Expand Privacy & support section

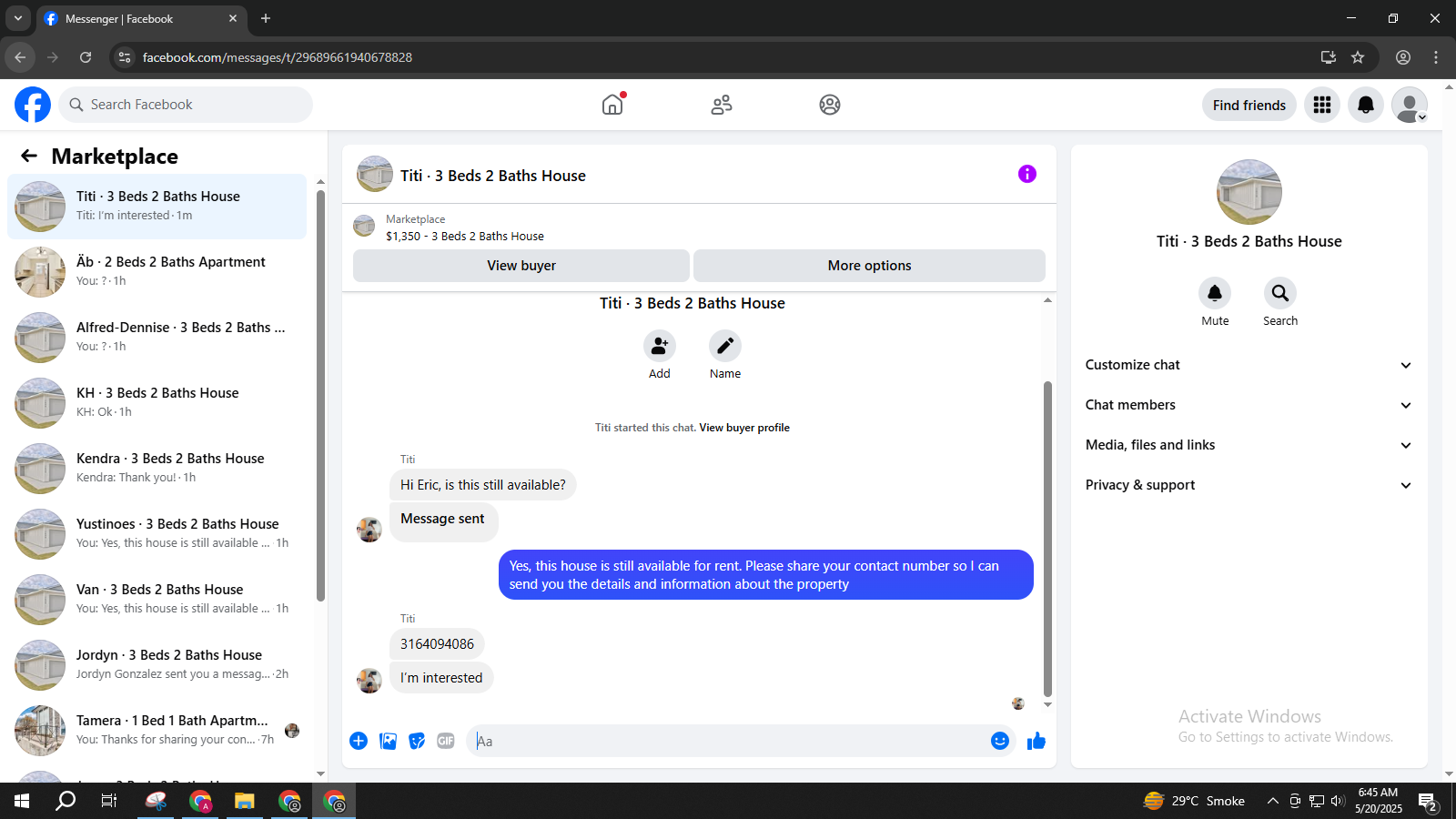(x=1249, y=485)
